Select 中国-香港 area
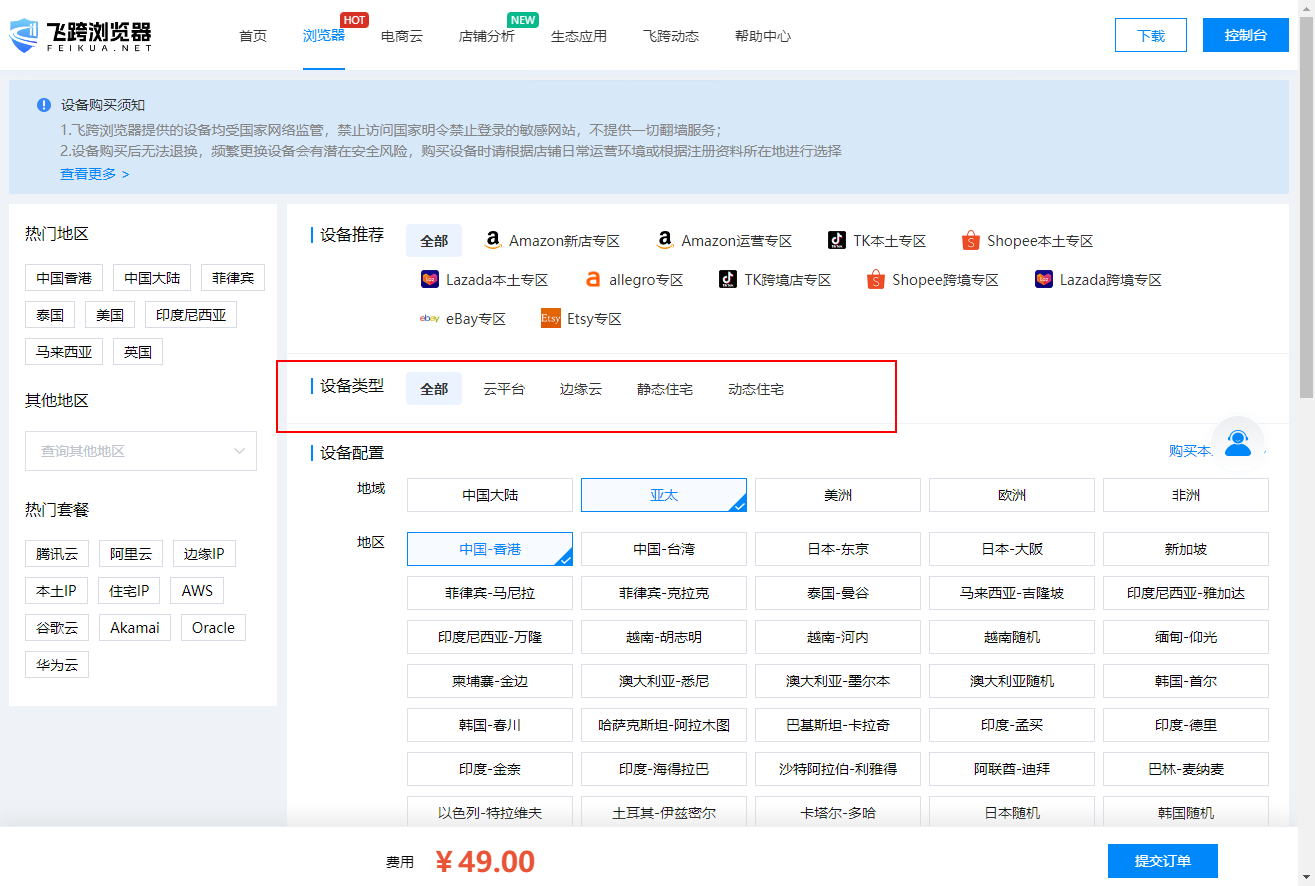Image resolution: width=1315 pixels, height=886 pixels. tap(490, 549)
